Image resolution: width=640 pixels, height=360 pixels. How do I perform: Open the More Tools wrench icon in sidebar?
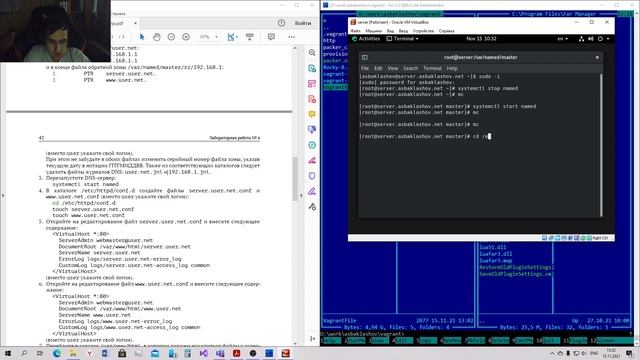coord(312,207)
